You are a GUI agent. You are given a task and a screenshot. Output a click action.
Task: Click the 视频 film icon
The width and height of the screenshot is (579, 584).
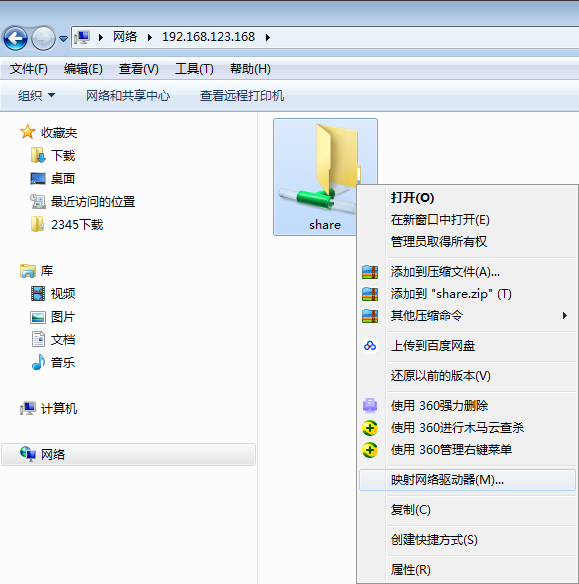click(38, 293)
